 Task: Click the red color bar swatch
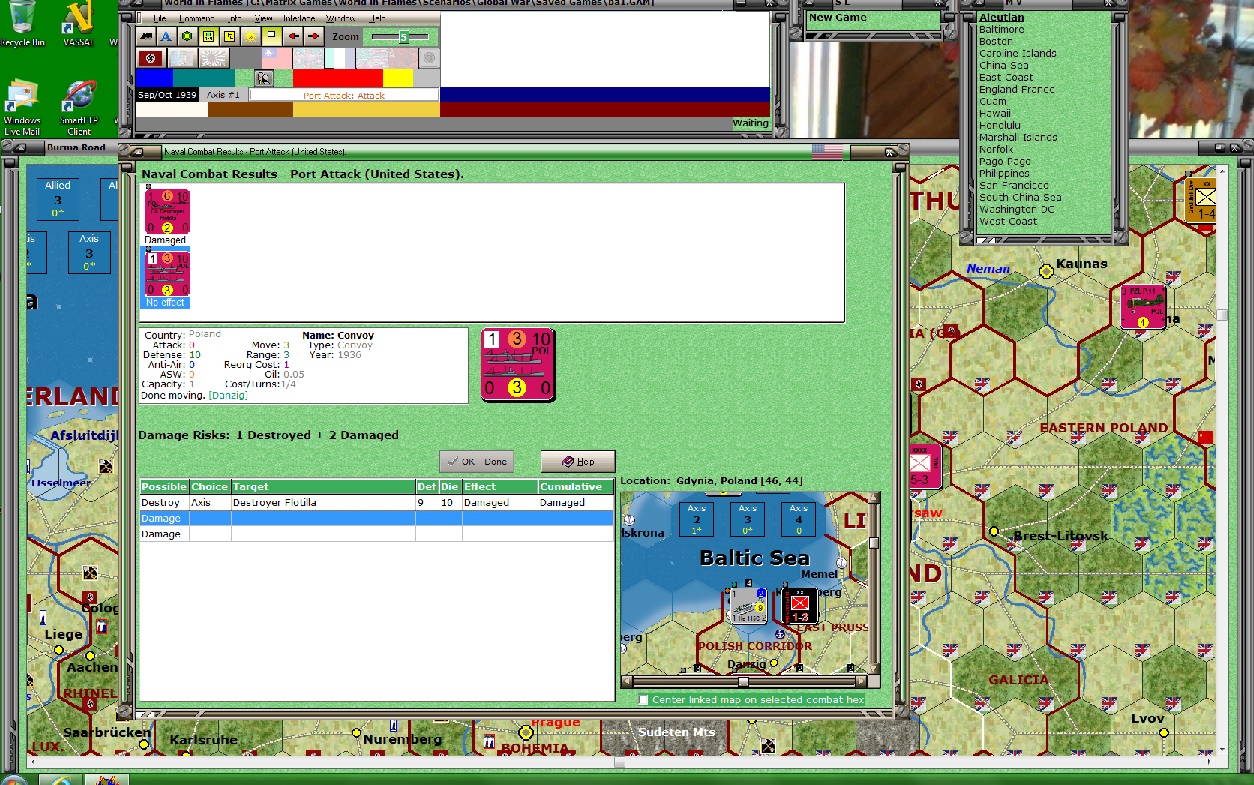pos(337,77)
